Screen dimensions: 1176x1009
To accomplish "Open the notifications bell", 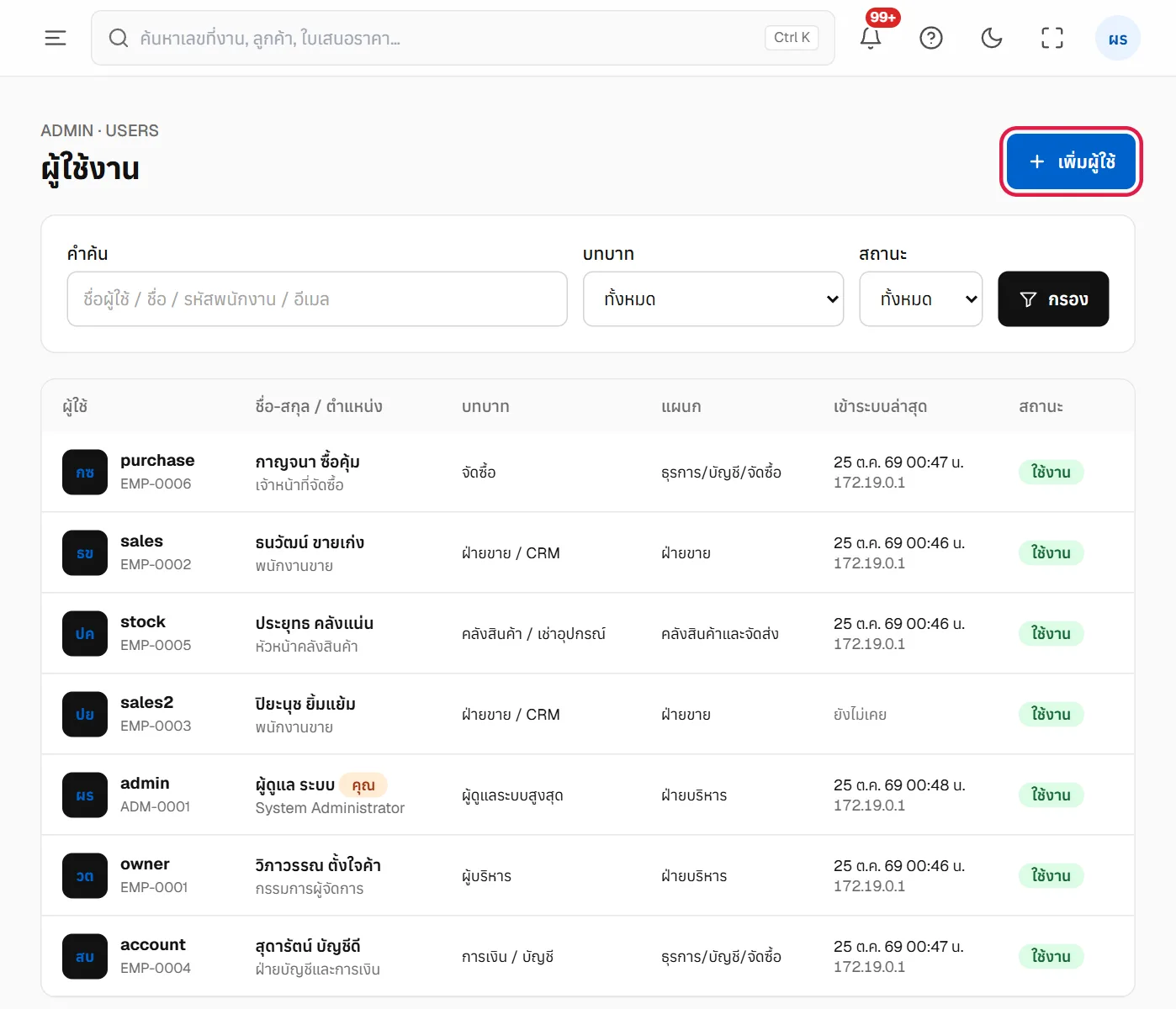I will click(x=871, y=38).
